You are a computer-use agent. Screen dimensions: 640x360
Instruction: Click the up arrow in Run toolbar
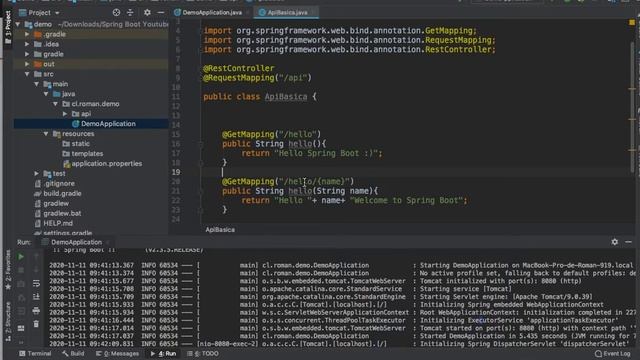[x=36, y=256]
